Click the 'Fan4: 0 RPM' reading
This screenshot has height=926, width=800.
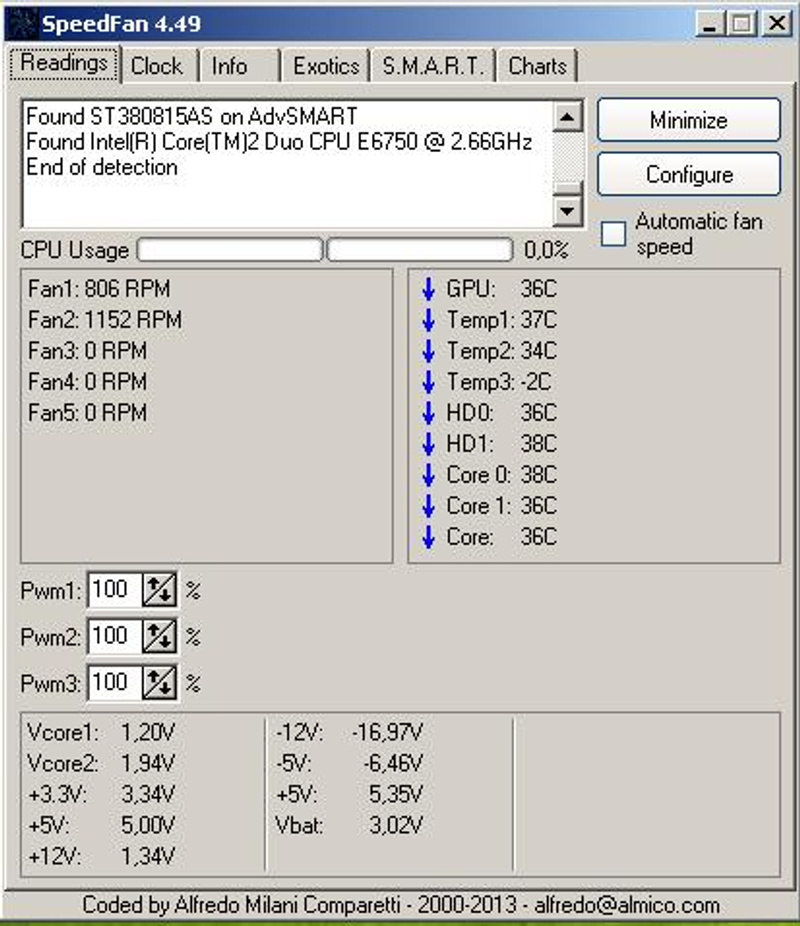[87, 382]
